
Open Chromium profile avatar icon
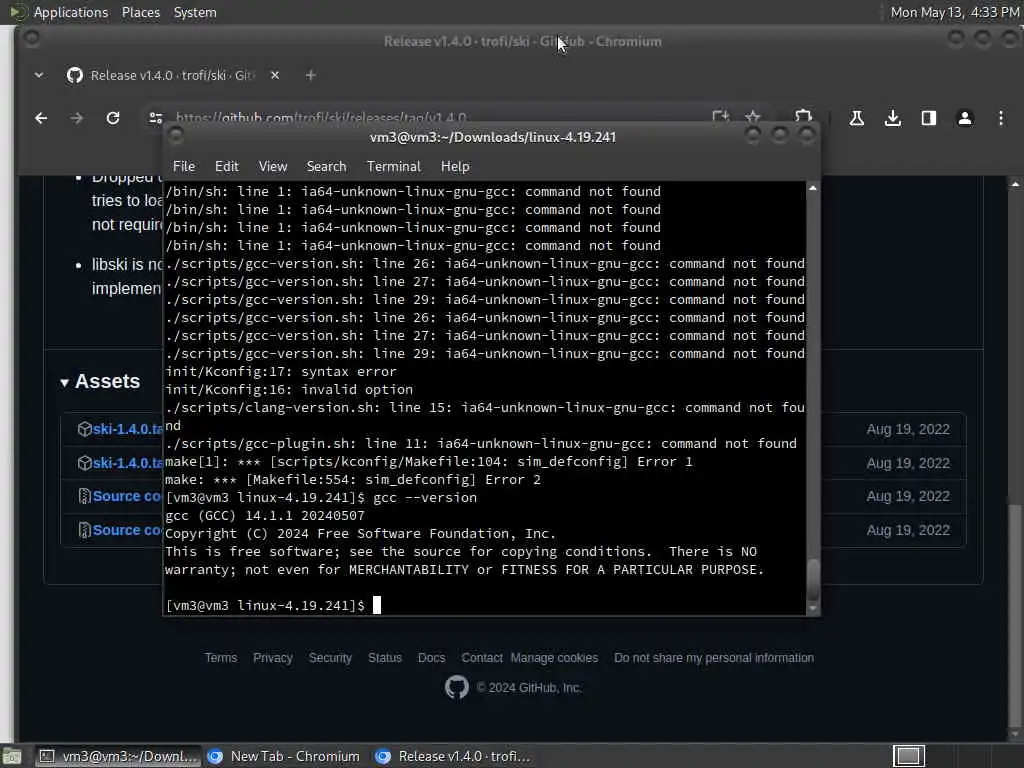965,118
